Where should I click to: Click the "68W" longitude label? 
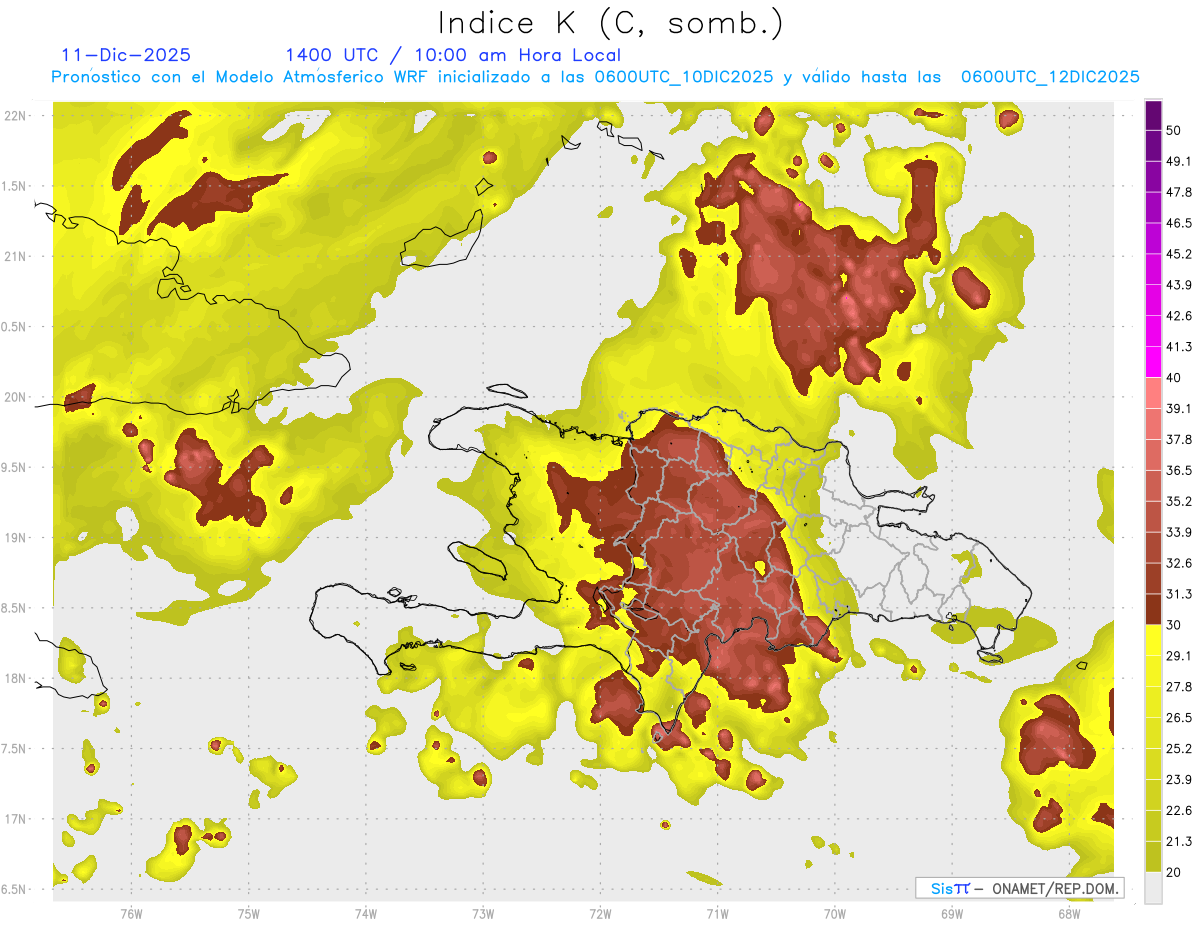point(1069,914)
